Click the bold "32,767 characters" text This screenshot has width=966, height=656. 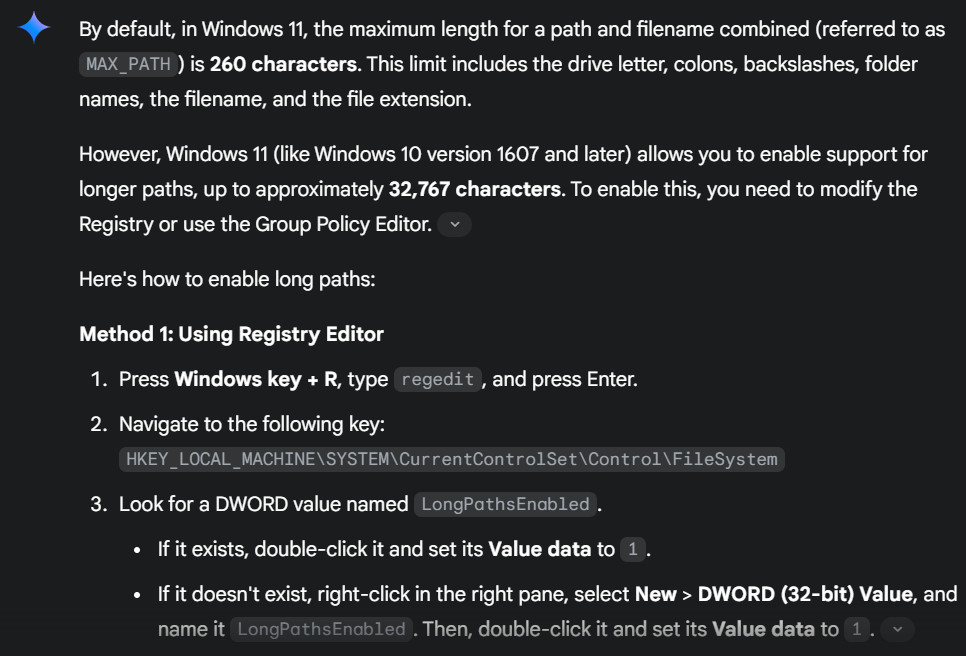(474, 189)
